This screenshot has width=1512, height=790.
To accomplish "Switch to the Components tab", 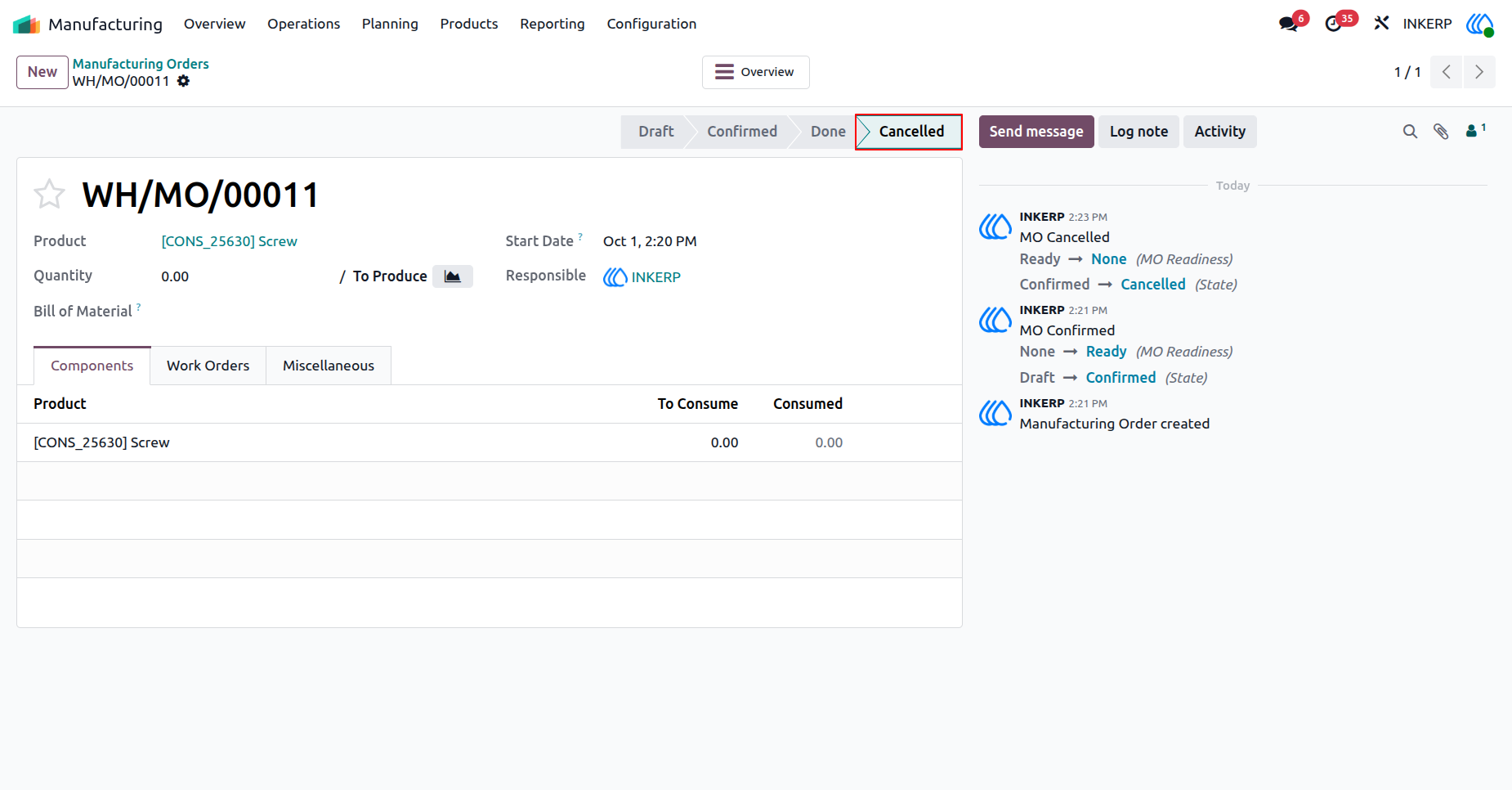I will click(x=92, y=366).
